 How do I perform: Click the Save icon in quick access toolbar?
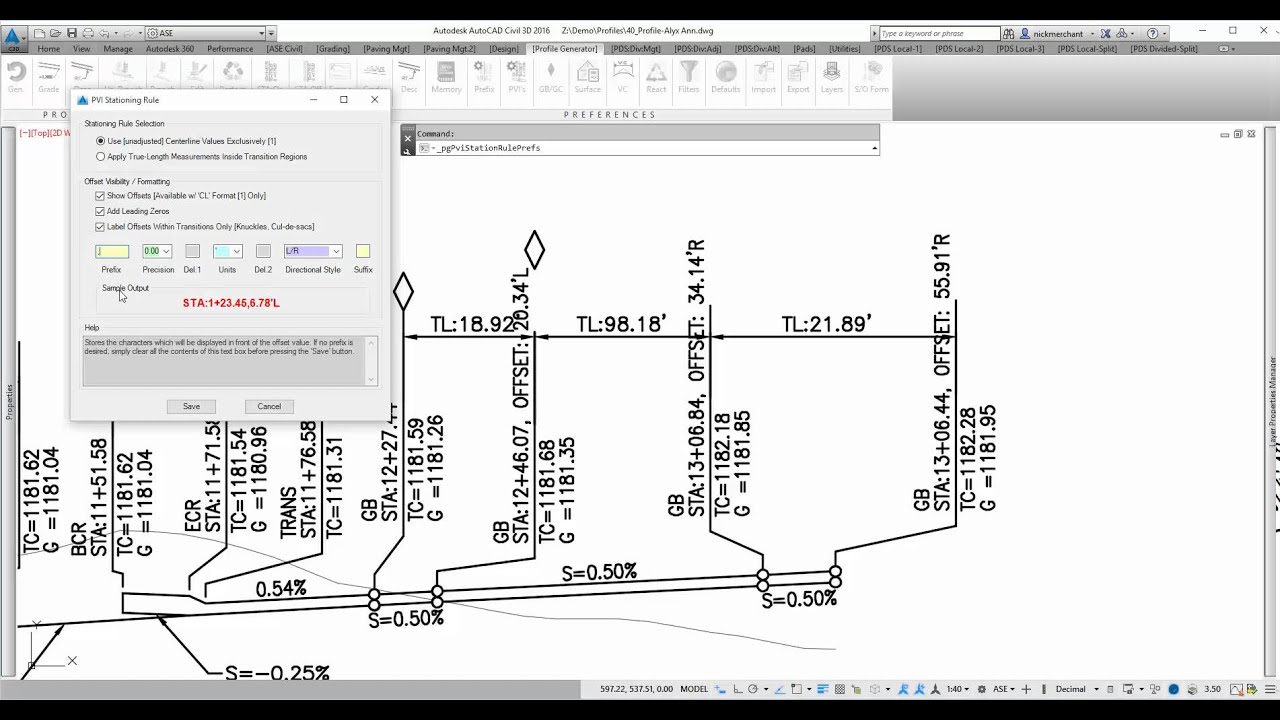click(x=72, y=33)
